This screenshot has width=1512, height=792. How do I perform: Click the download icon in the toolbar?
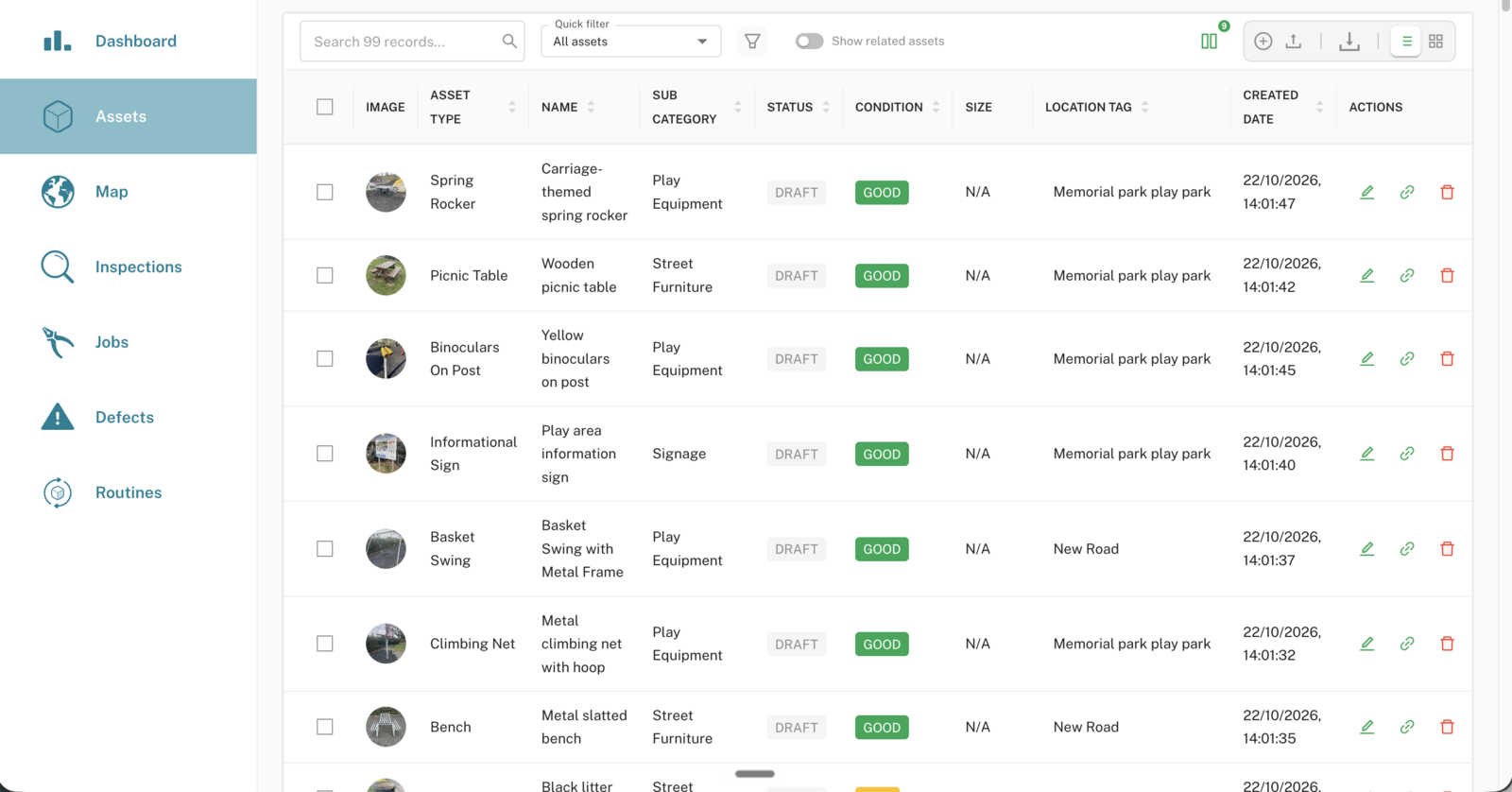1349,41
